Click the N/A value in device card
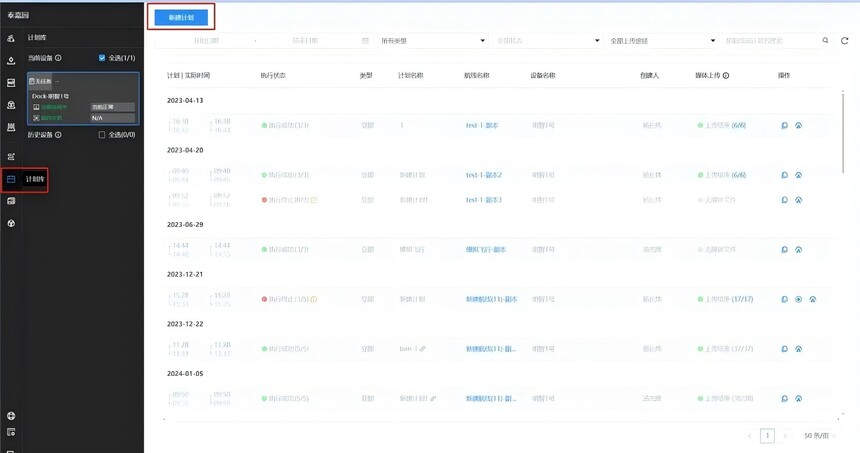Screen dimensions: 860x453 point(112,118)
